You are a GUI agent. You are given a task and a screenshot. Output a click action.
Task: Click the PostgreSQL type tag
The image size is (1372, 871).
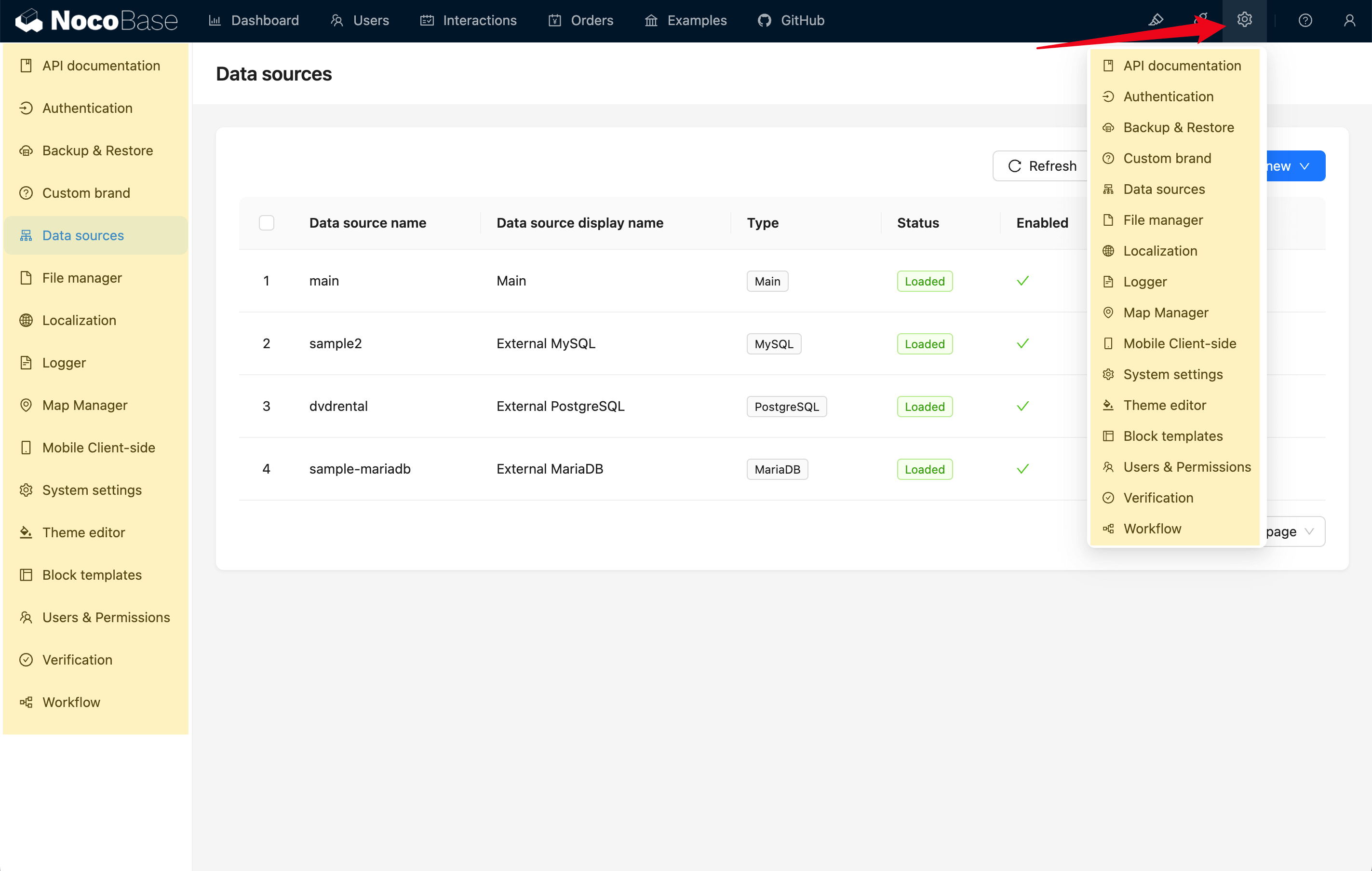[x=786, y=407]
